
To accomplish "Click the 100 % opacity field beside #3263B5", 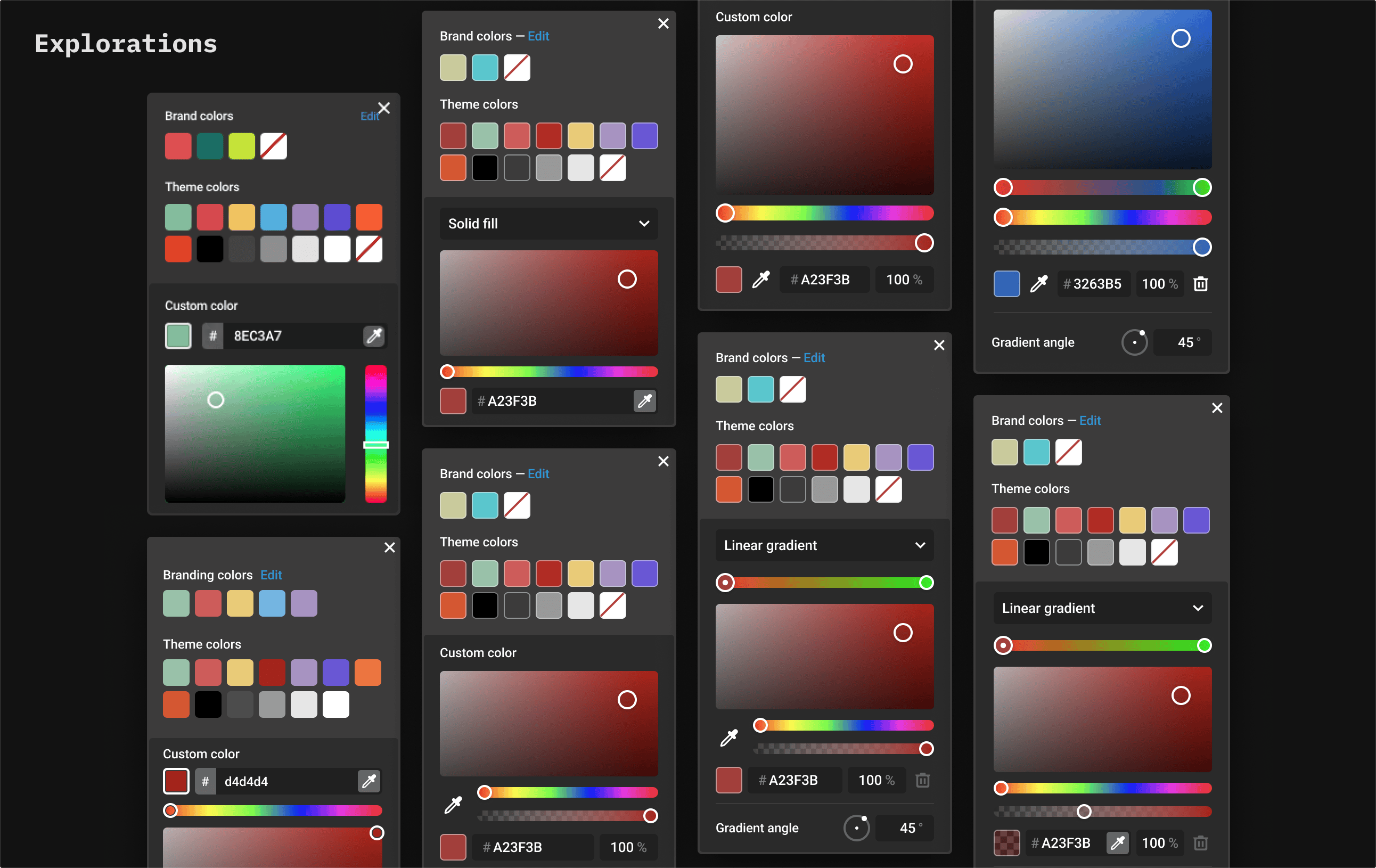I will (1159, 283).
